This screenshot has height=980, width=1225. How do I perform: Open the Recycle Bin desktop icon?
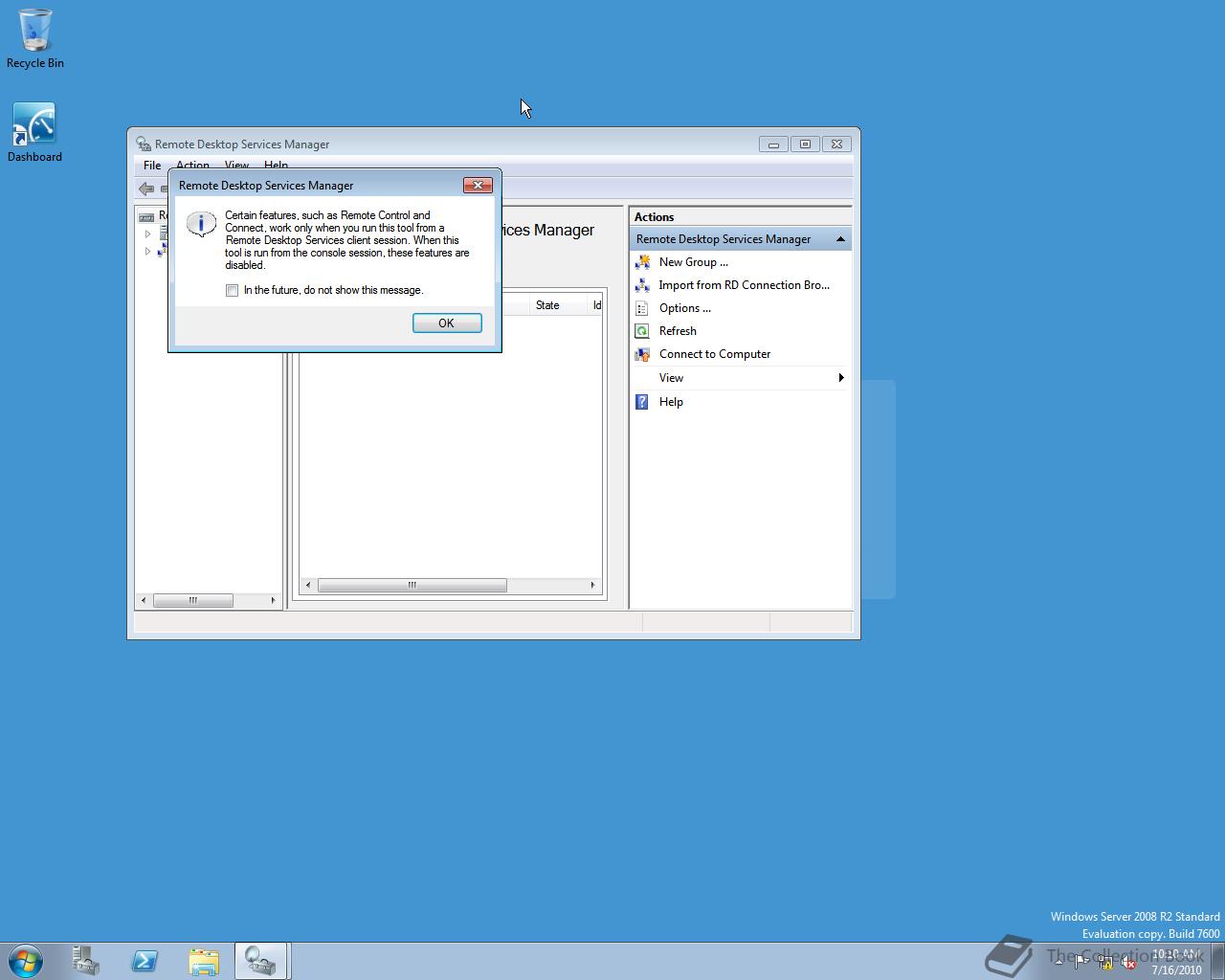[35, 39]
